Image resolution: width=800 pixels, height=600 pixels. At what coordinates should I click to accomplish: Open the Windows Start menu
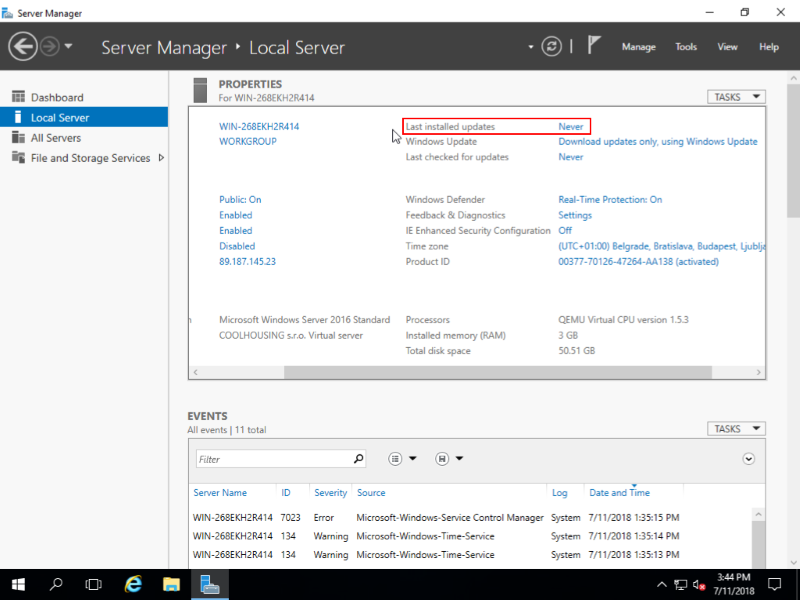pyautogui.click(x=18, y=584)
